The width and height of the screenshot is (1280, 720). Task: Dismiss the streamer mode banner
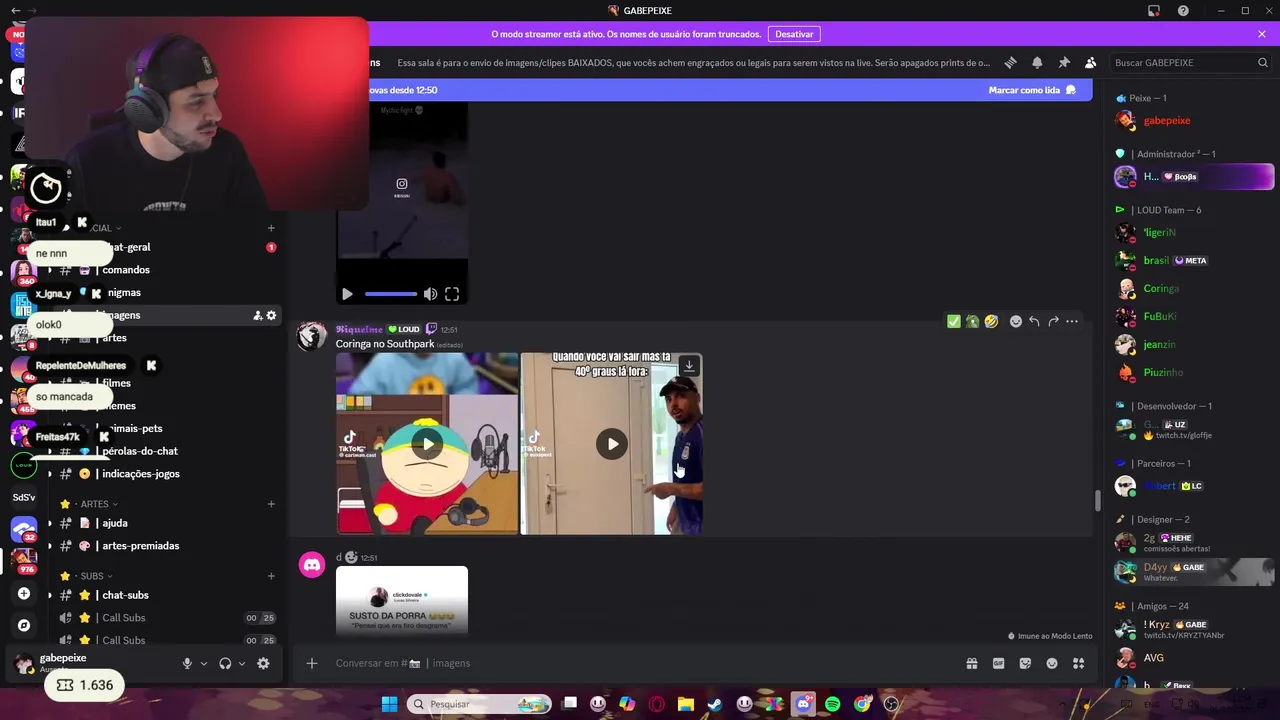click(1262, 34)
